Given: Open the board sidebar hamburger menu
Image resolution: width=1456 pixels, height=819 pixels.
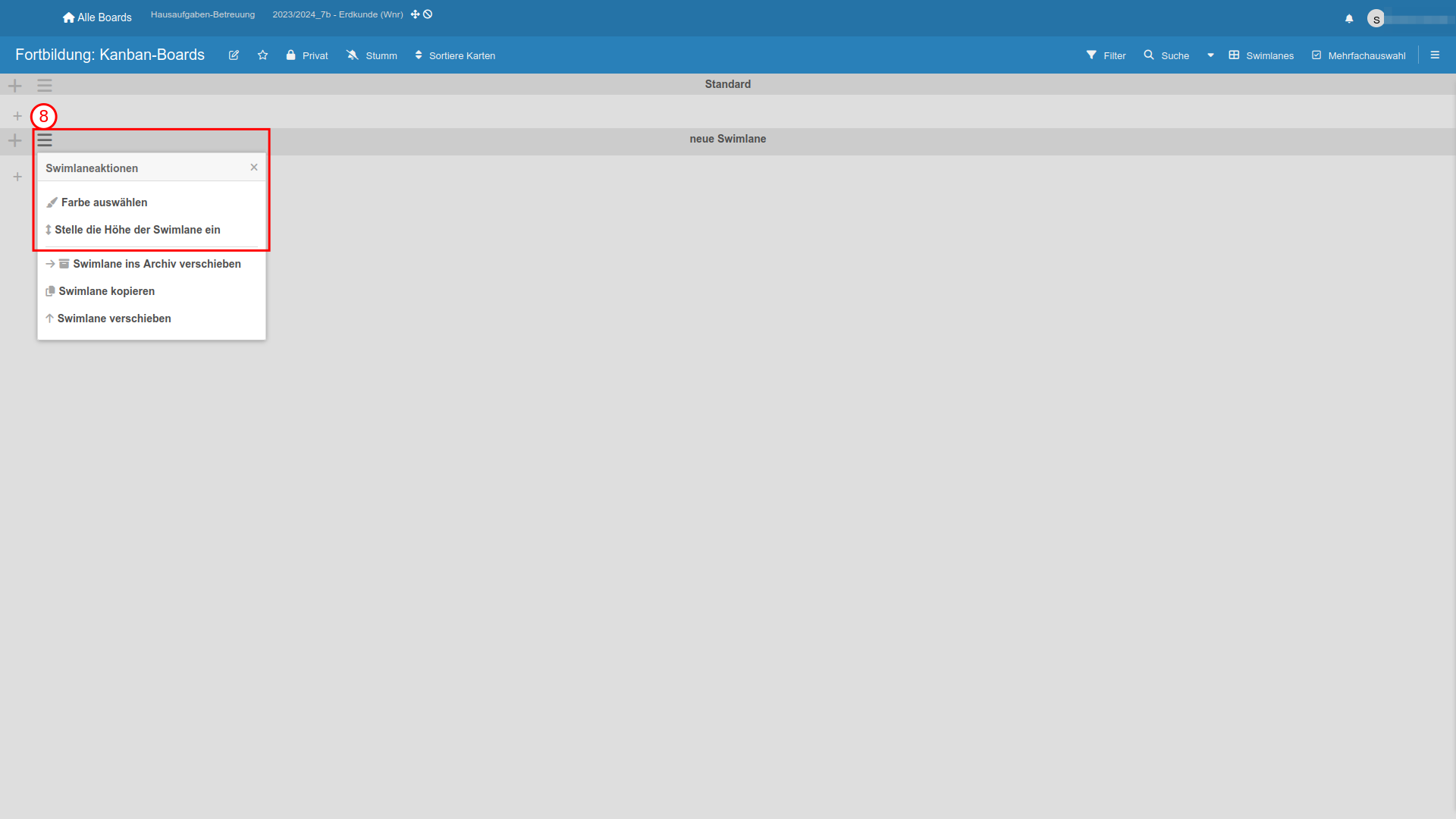Looking at the screenshot, I should (x=1435, y=55).
